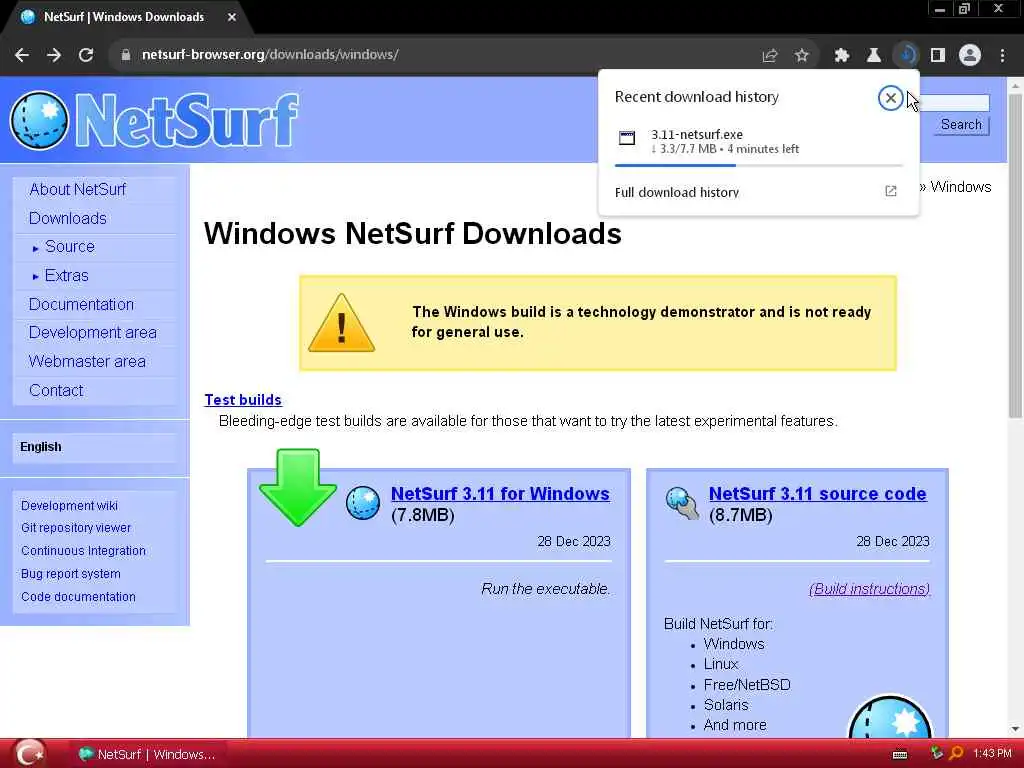Open the on-screen keyboard tray icon
This screenshot has height=768, width=1024.
[900, 755]
